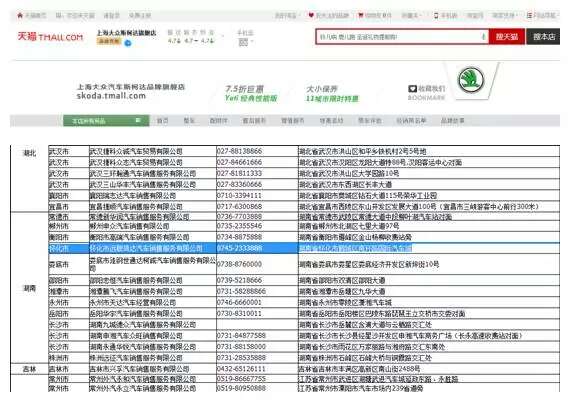Click phone number 0710-3394111

pos(239,196)
